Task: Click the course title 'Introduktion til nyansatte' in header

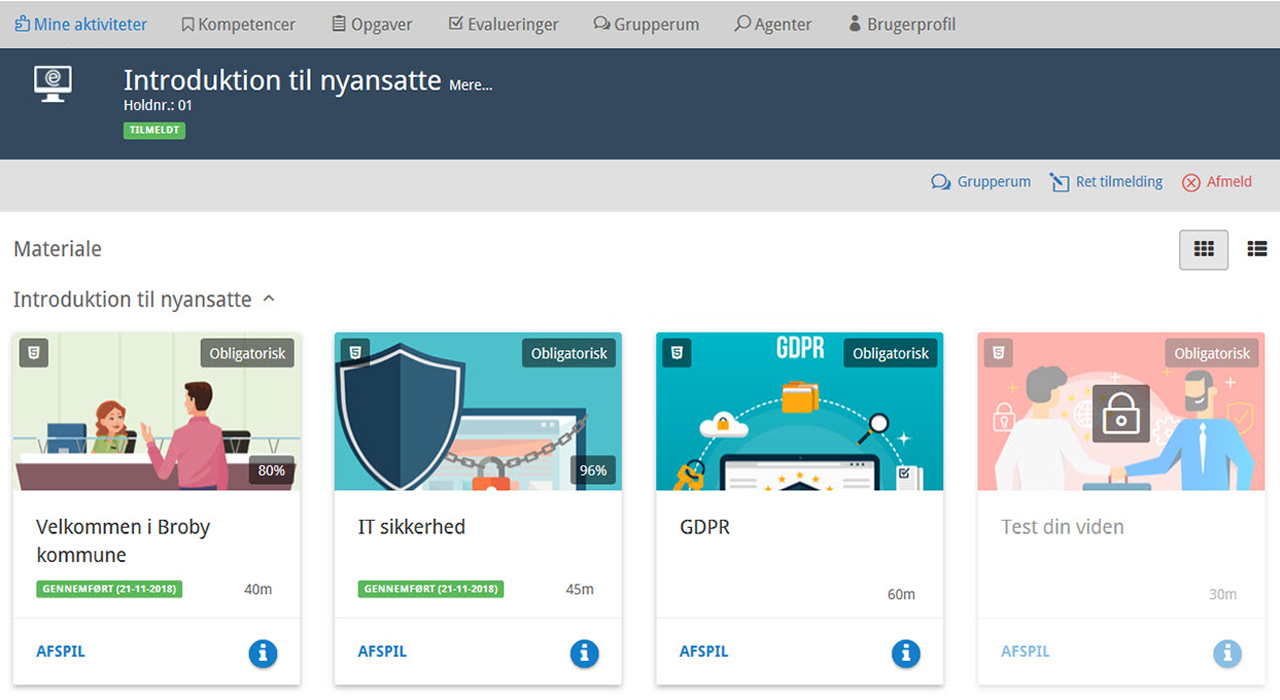Action: [282, 80]
